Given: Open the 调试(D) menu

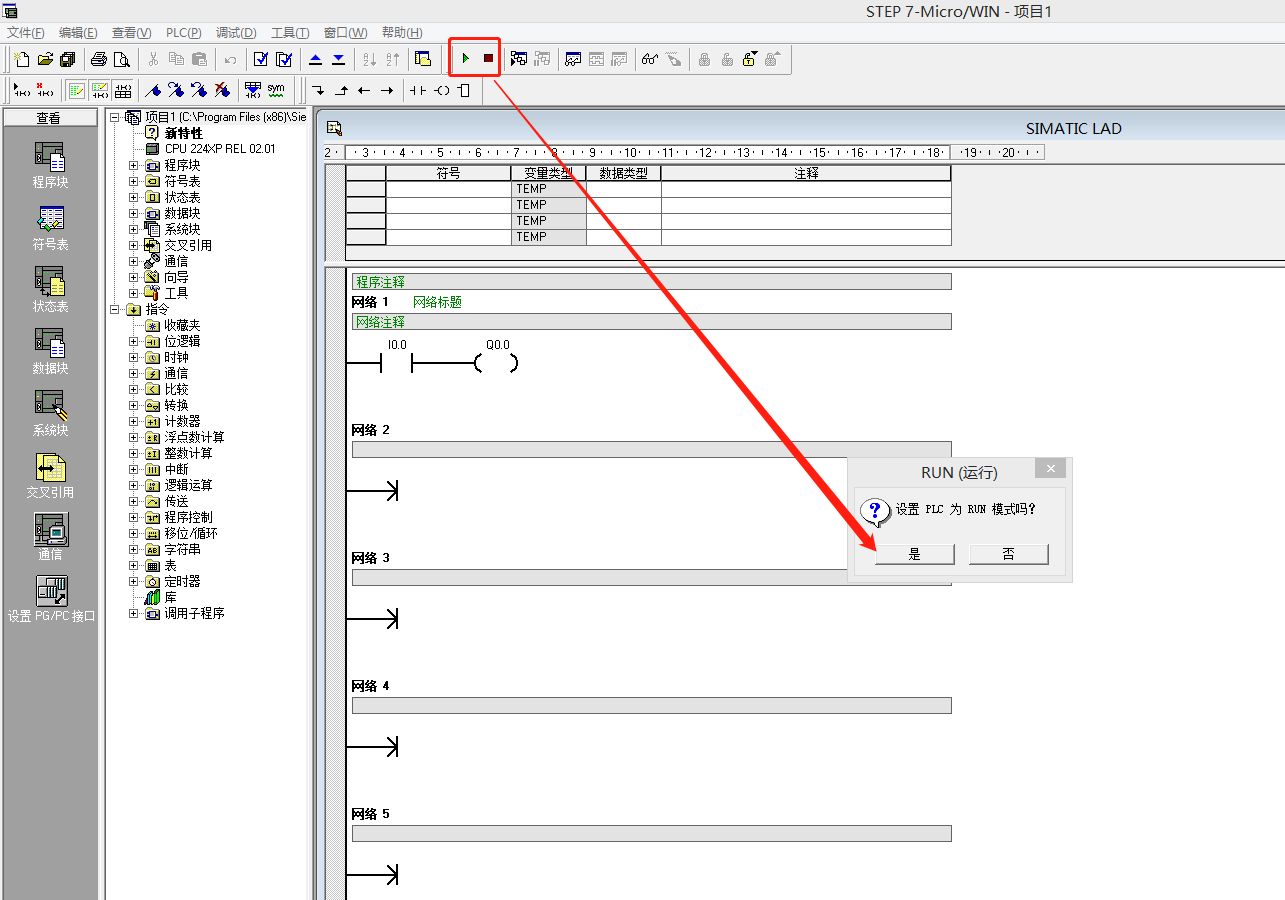Looking at the screenshot, I should 236,33.
